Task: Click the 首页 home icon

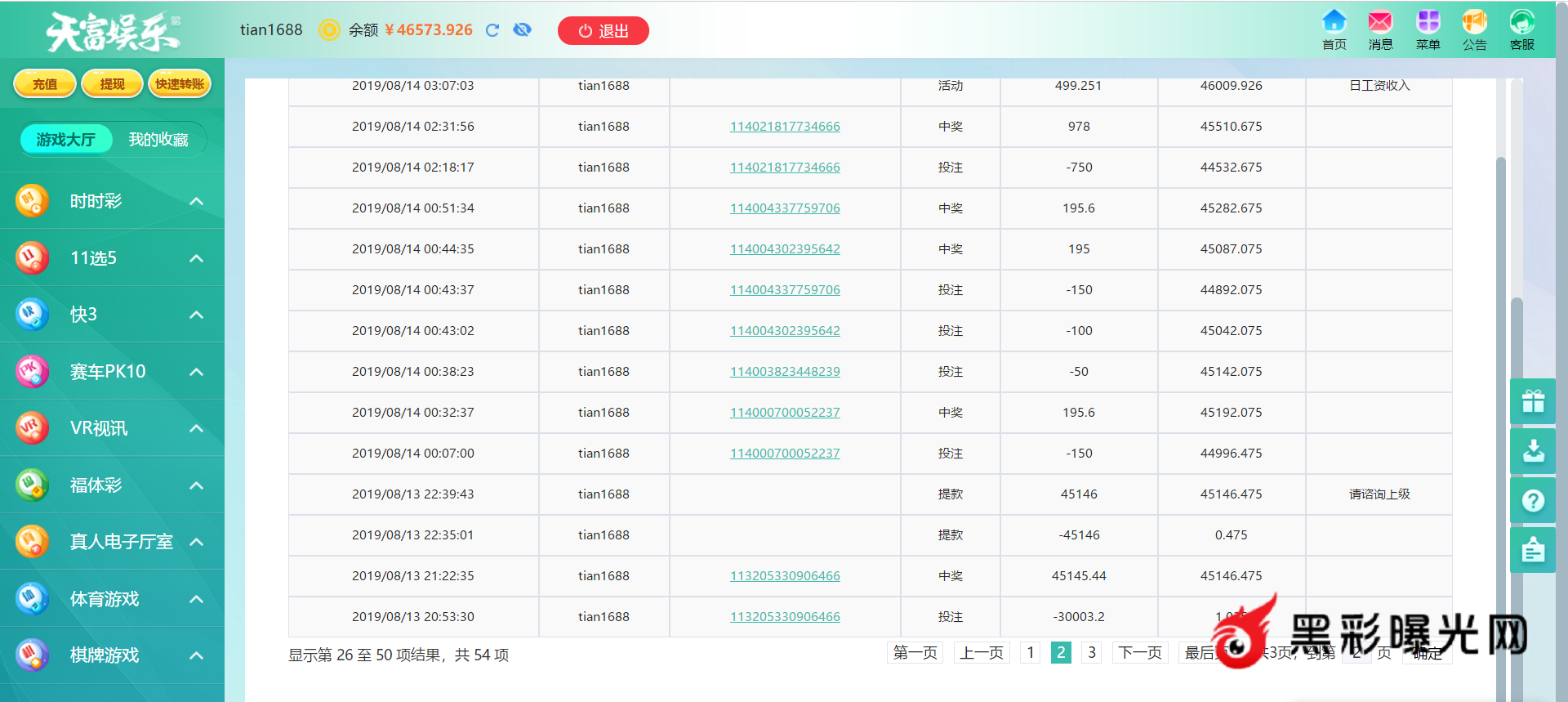Action: (1334, 29)
